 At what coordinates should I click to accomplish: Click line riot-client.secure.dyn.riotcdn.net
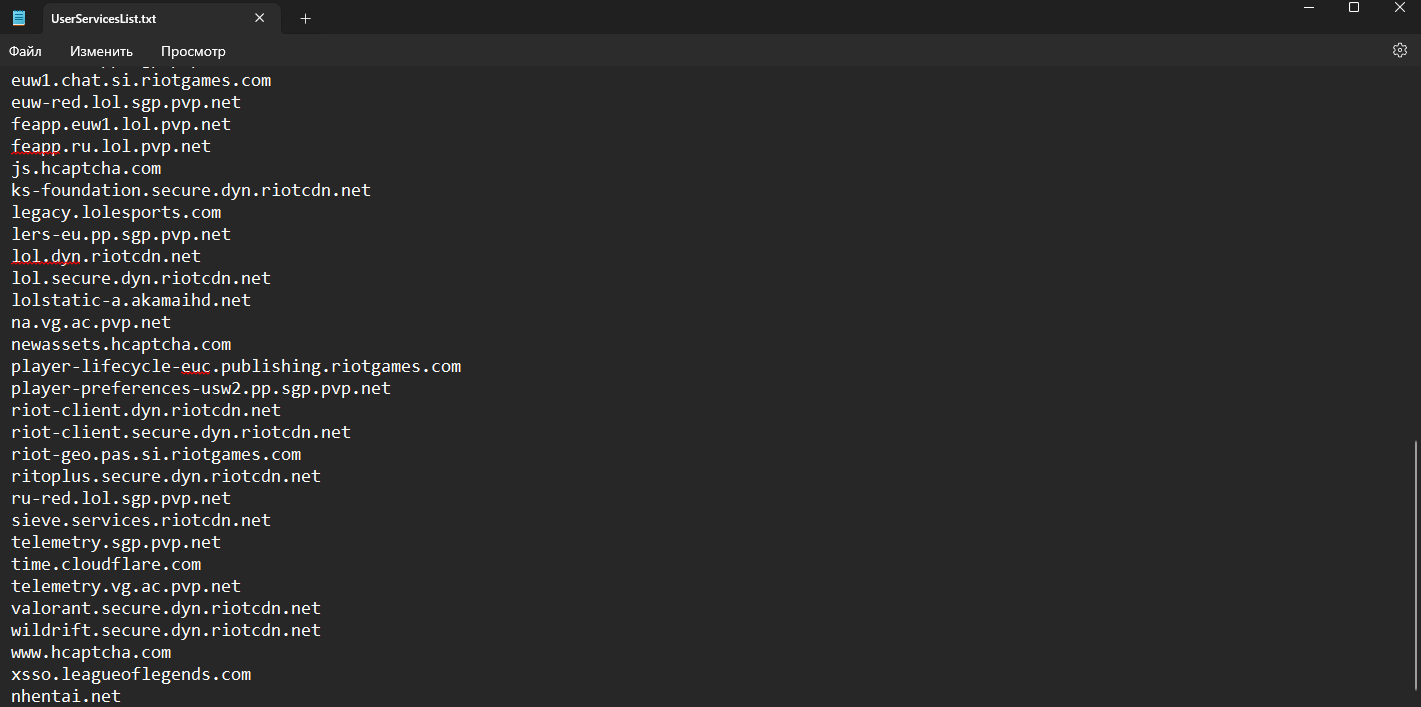click(x=181, y=432)
